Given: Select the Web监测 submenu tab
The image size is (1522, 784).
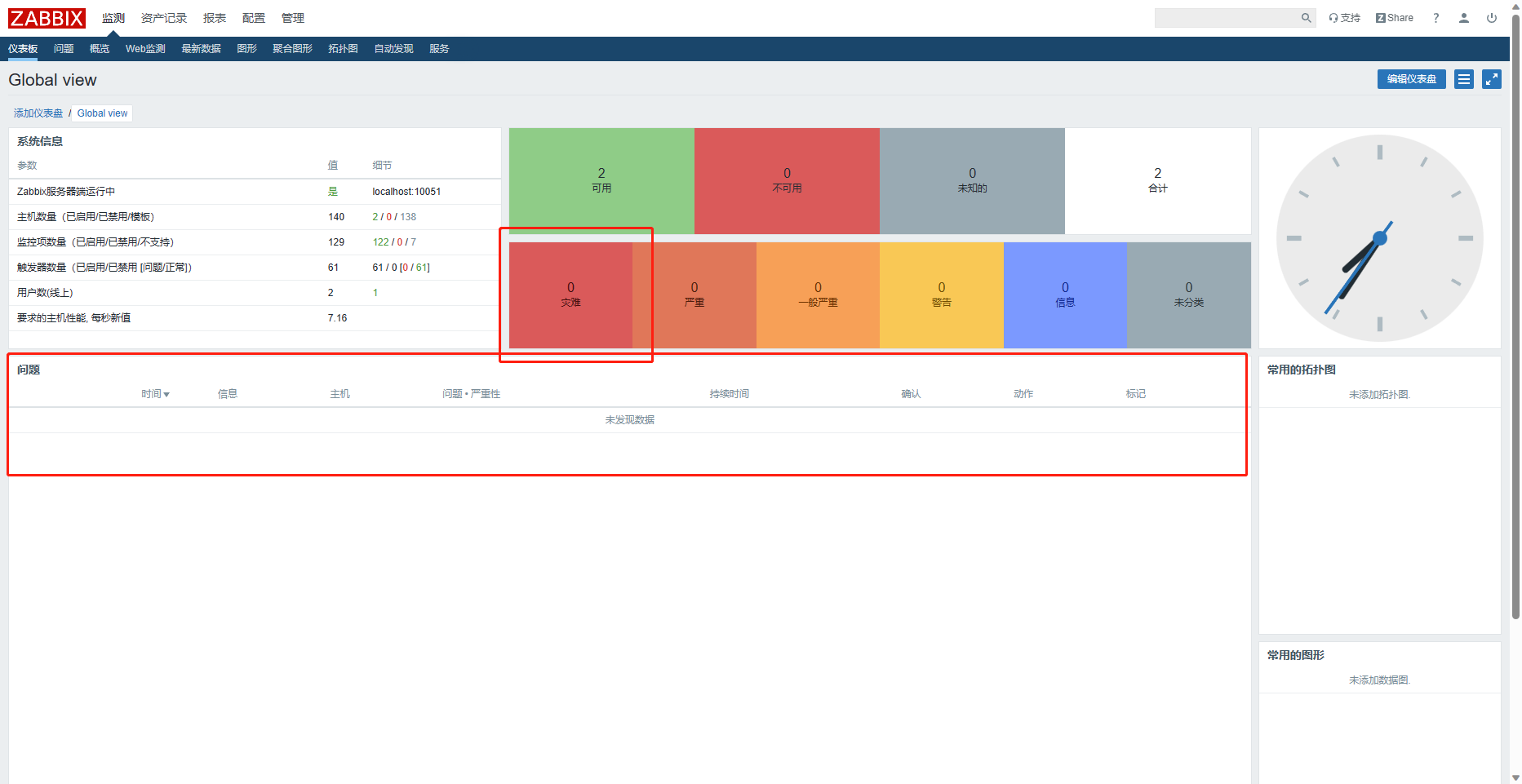Looking at the screenshot, I should click(x=145, y=49).
